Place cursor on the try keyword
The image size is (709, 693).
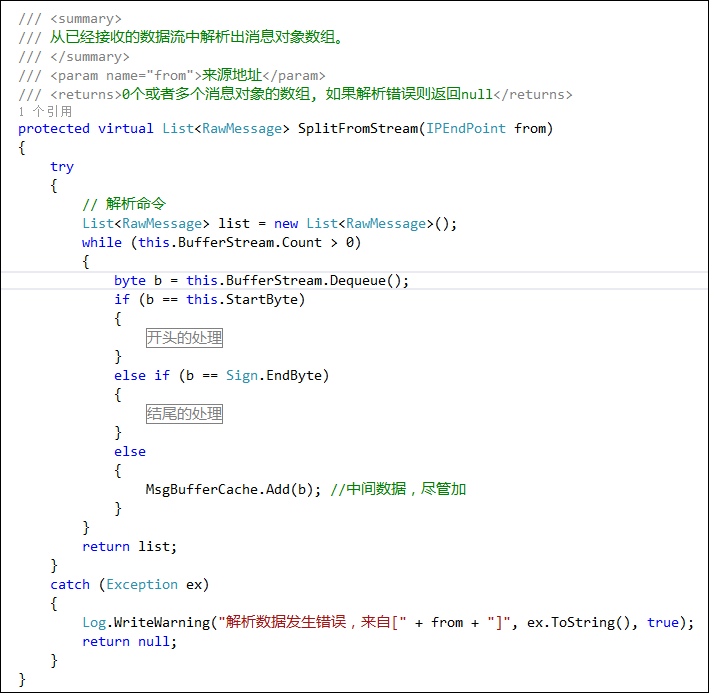click(x=62, y=166)
